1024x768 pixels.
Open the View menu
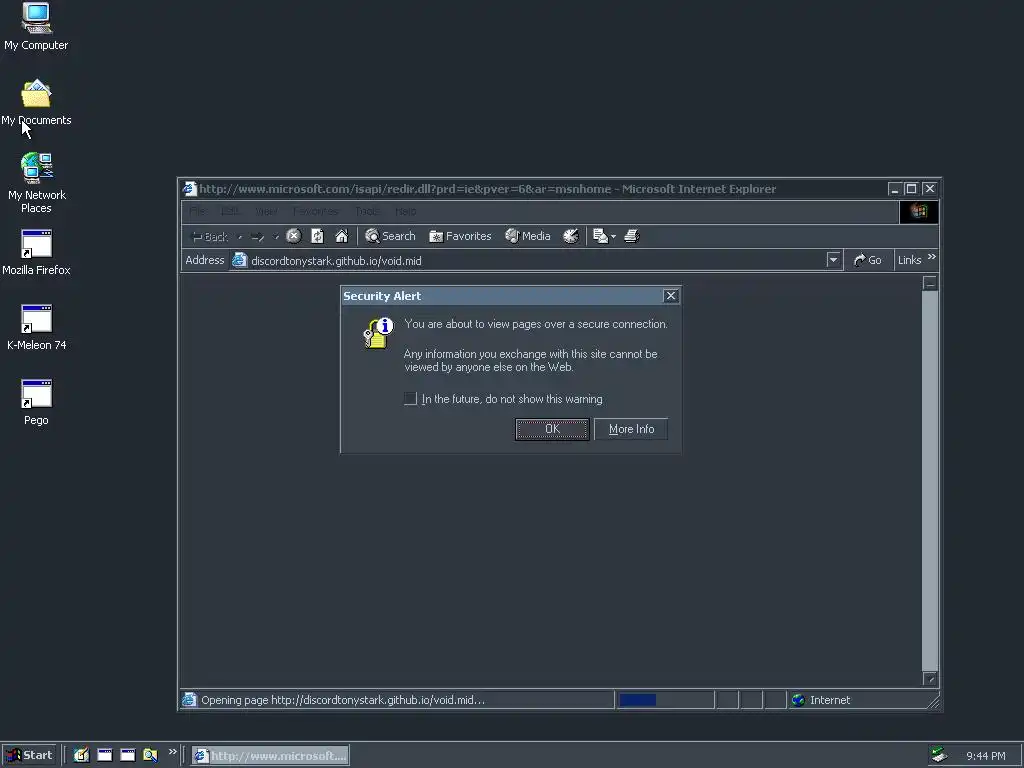point(266,212)
